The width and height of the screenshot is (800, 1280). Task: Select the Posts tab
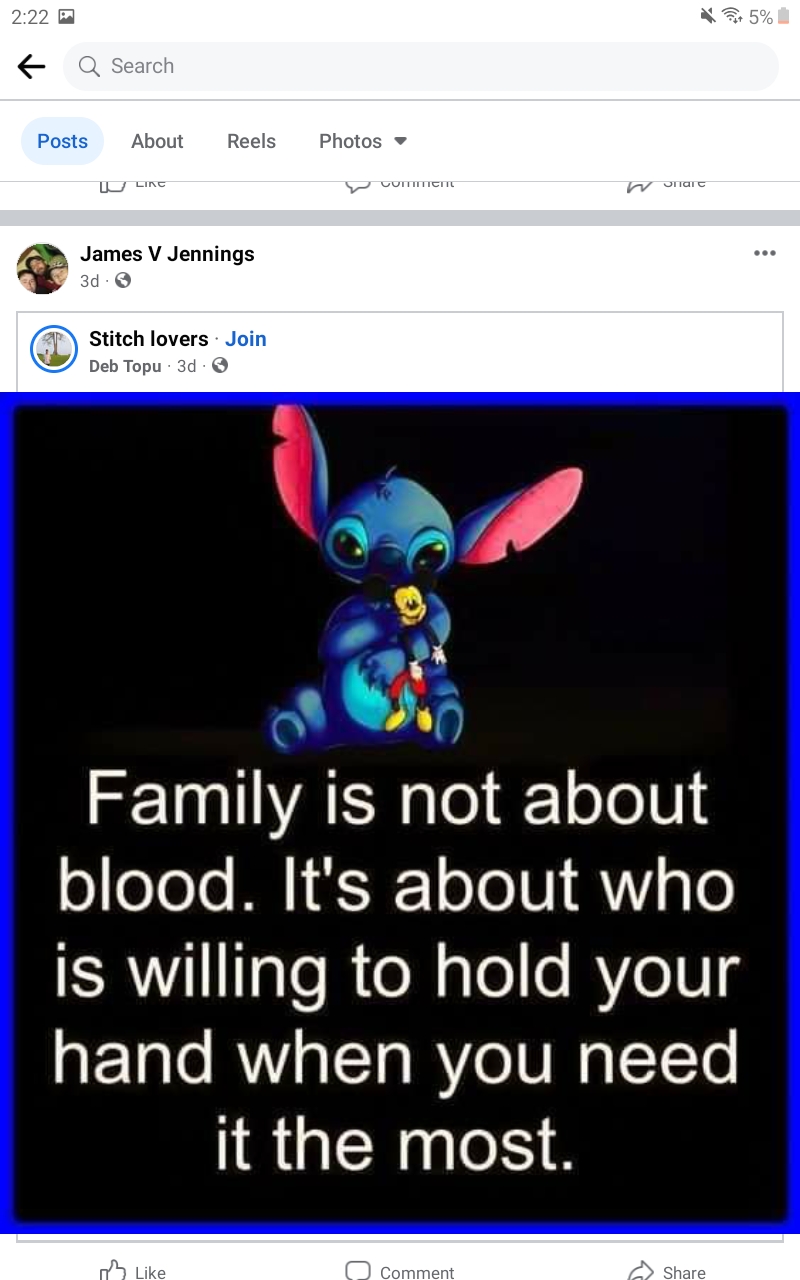coord(63,141)
